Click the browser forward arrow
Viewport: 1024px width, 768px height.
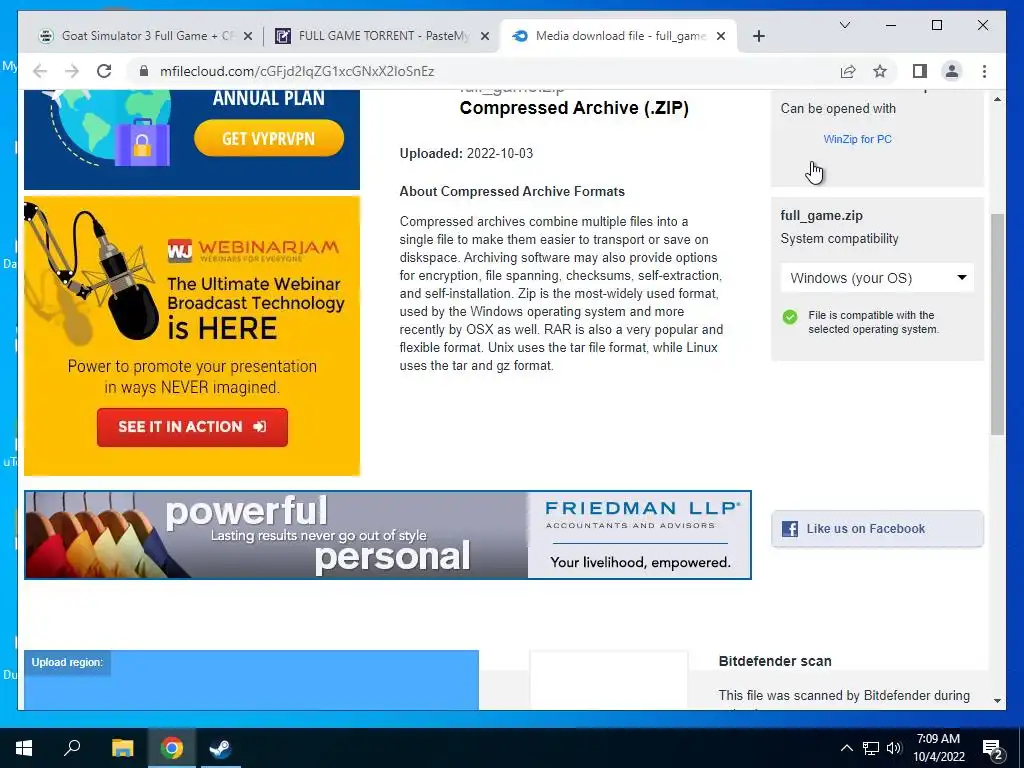72,71
